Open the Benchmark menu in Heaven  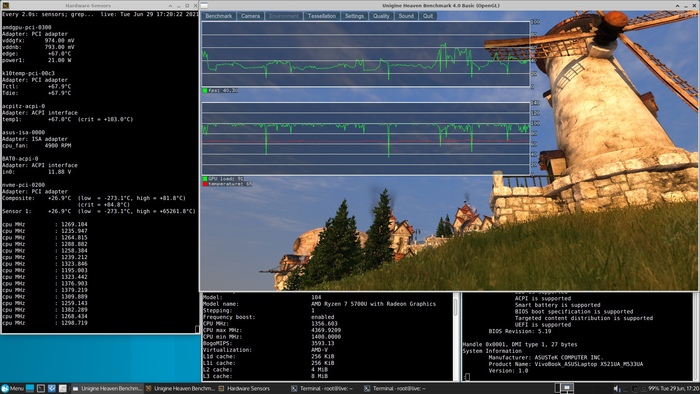pyautogui.click(x=218, y=16)
